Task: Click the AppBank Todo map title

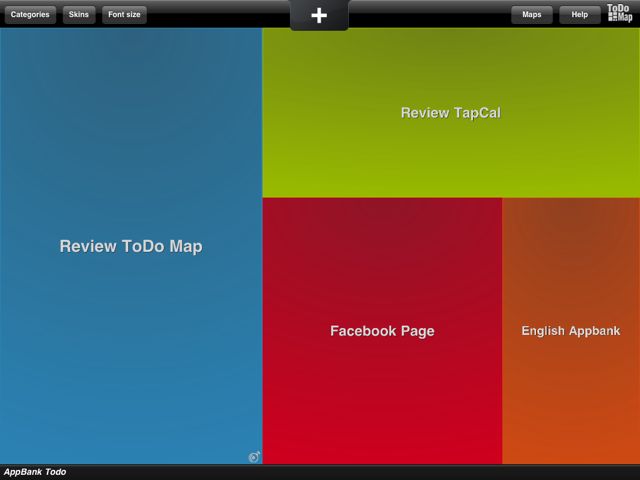Action: 35,472
